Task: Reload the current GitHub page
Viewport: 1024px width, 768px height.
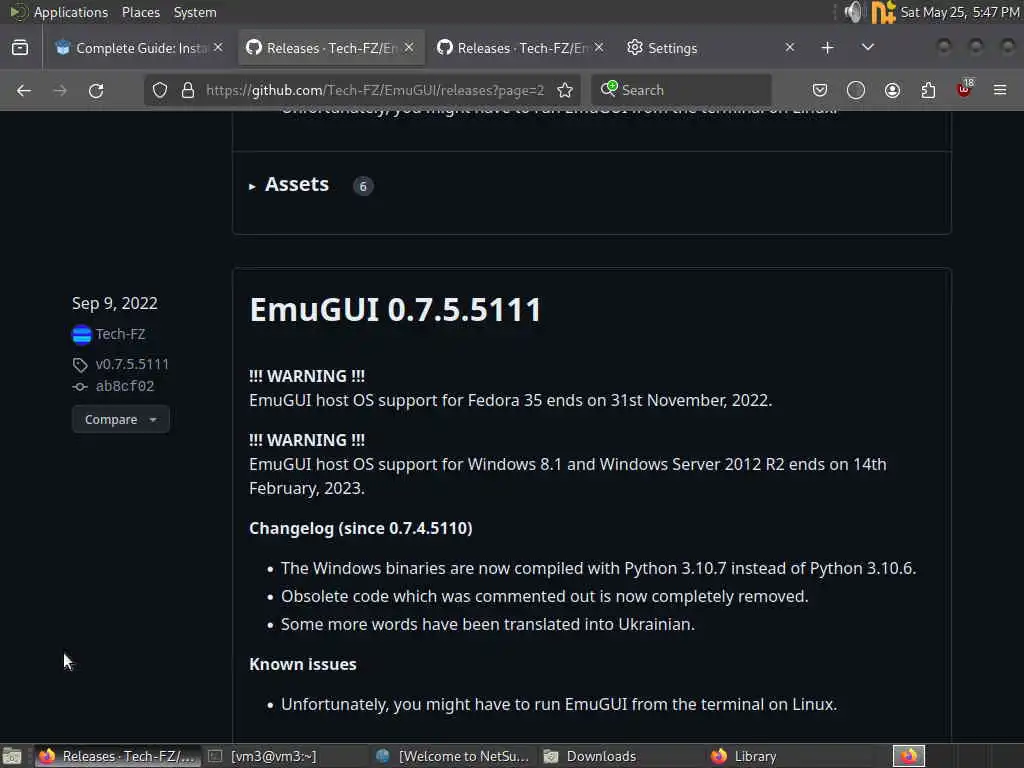Action: coord(96,90)
